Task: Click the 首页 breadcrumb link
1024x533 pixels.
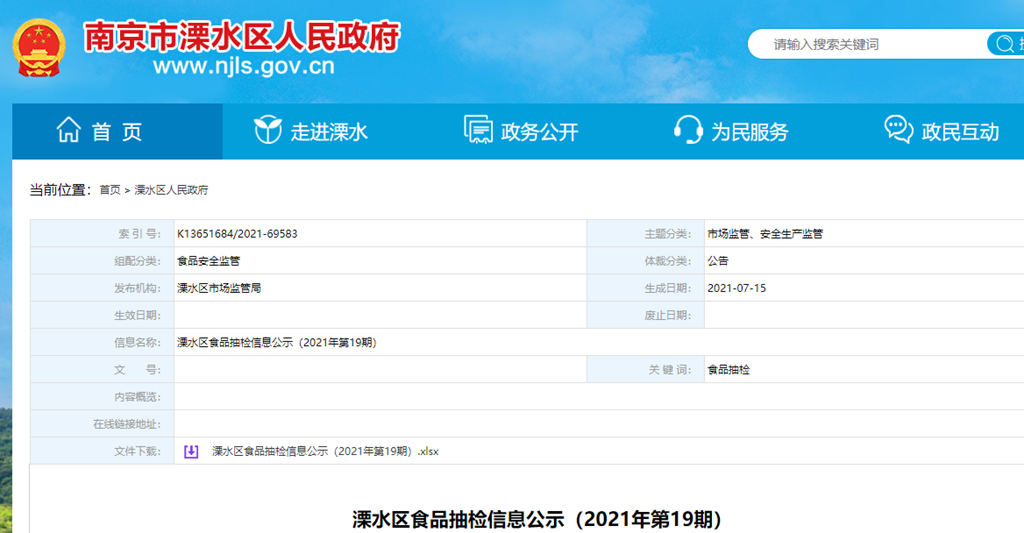Action: (110, 190)
